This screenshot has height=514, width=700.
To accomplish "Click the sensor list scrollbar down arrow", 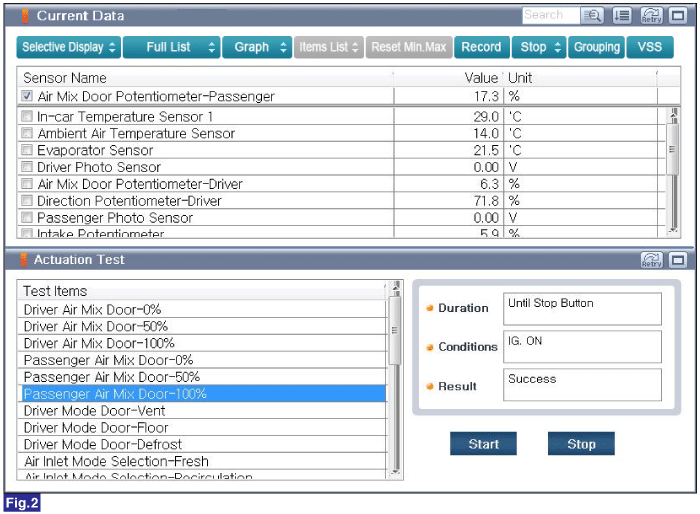I will click(x=674, y=231).
